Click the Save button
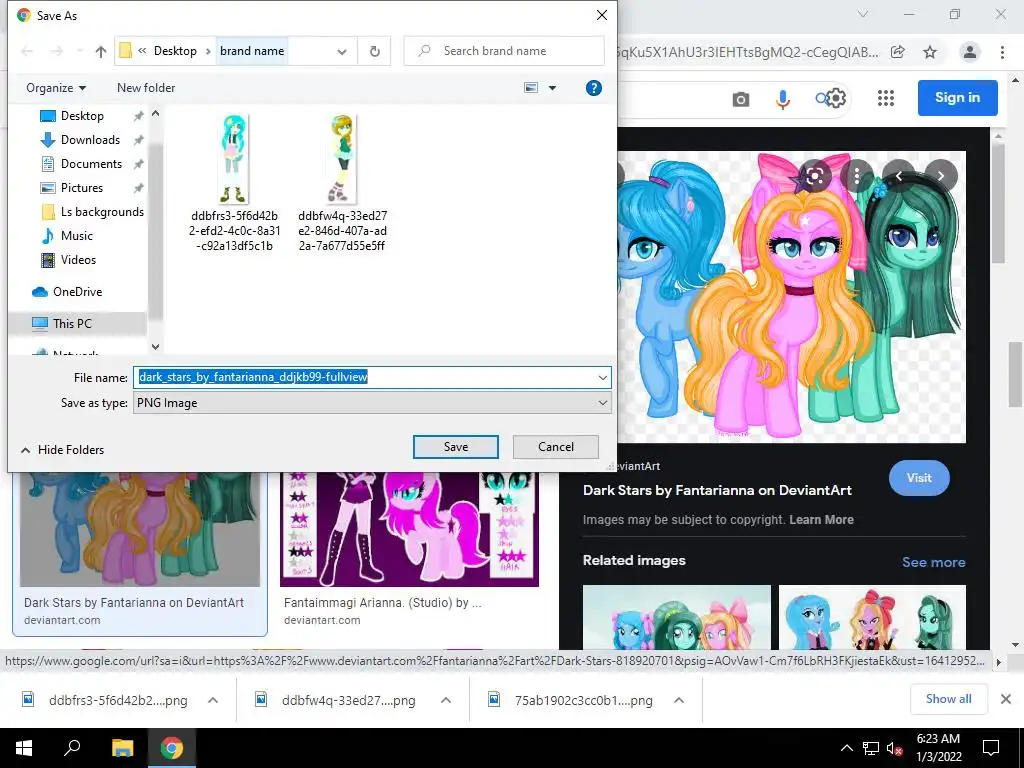Screen dimensions: 1024x768 coord(456,447)
